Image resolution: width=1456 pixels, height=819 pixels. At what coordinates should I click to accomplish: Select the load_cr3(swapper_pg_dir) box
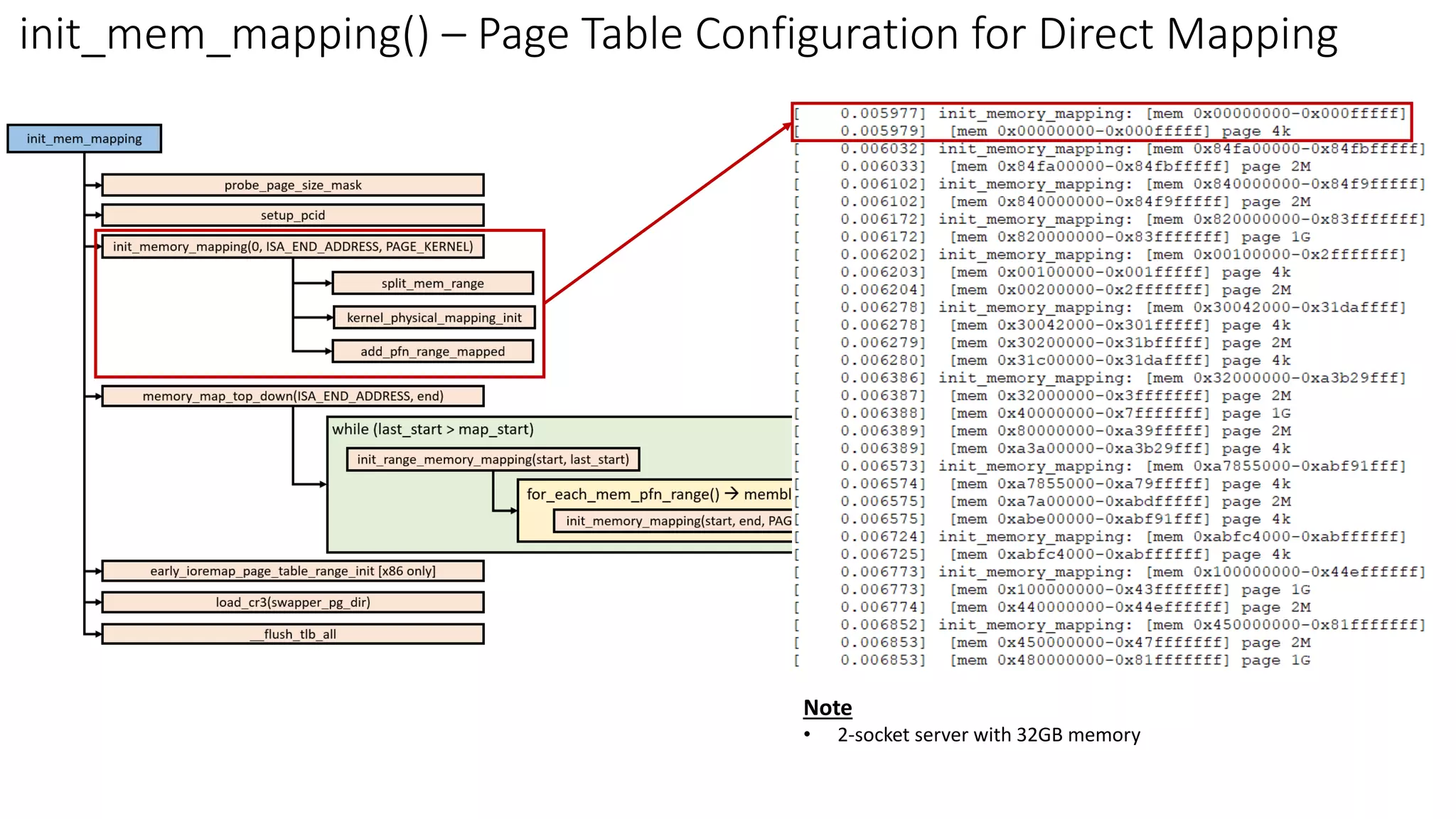tap(292, 602)
